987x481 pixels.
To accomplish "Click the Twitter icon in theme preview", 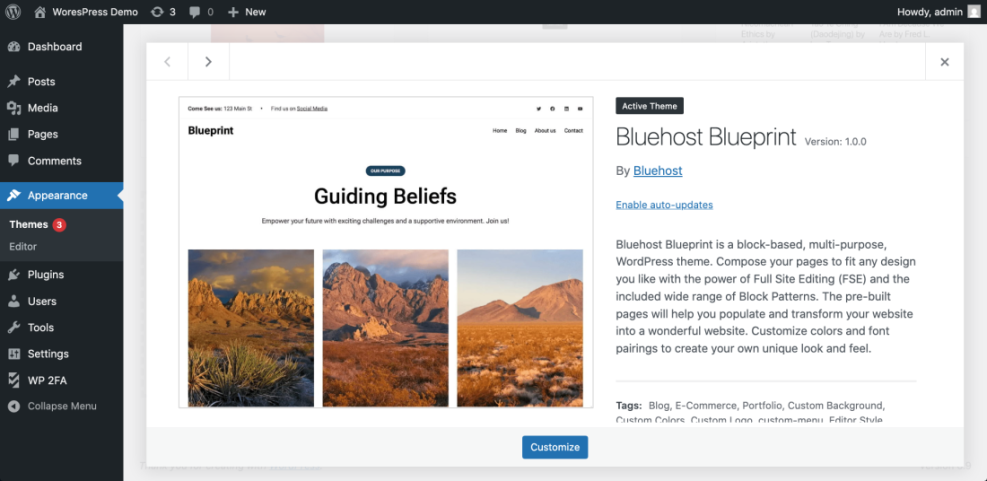I will tap(539, 109).
